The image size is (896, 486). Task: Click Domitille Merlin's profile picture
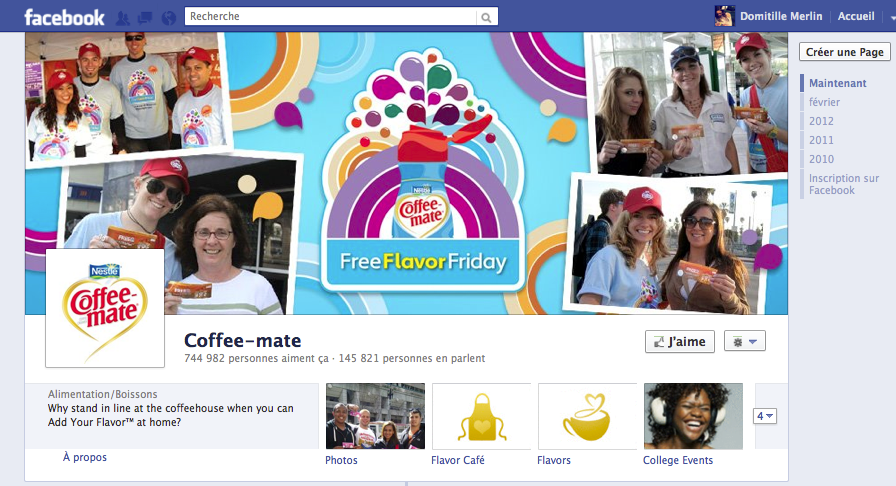(x=724, y=16)
